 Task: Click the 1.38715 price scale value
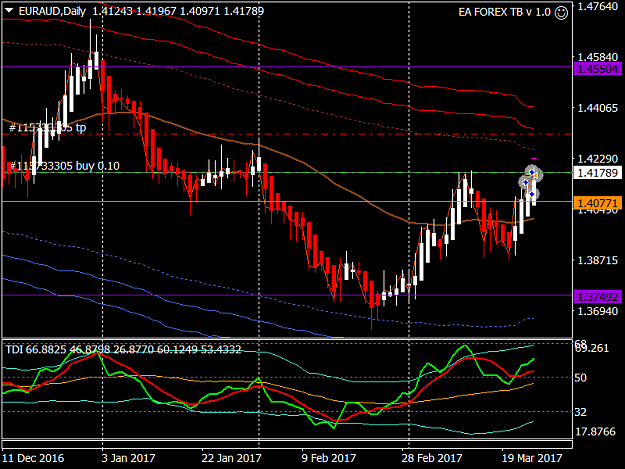coord(597,260)
